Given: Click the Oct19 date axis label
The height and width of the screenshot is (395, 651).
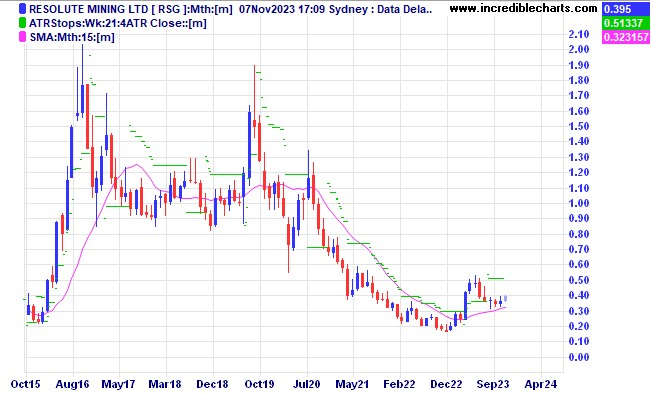Looking at the screenshot, I should coord(260,384).
